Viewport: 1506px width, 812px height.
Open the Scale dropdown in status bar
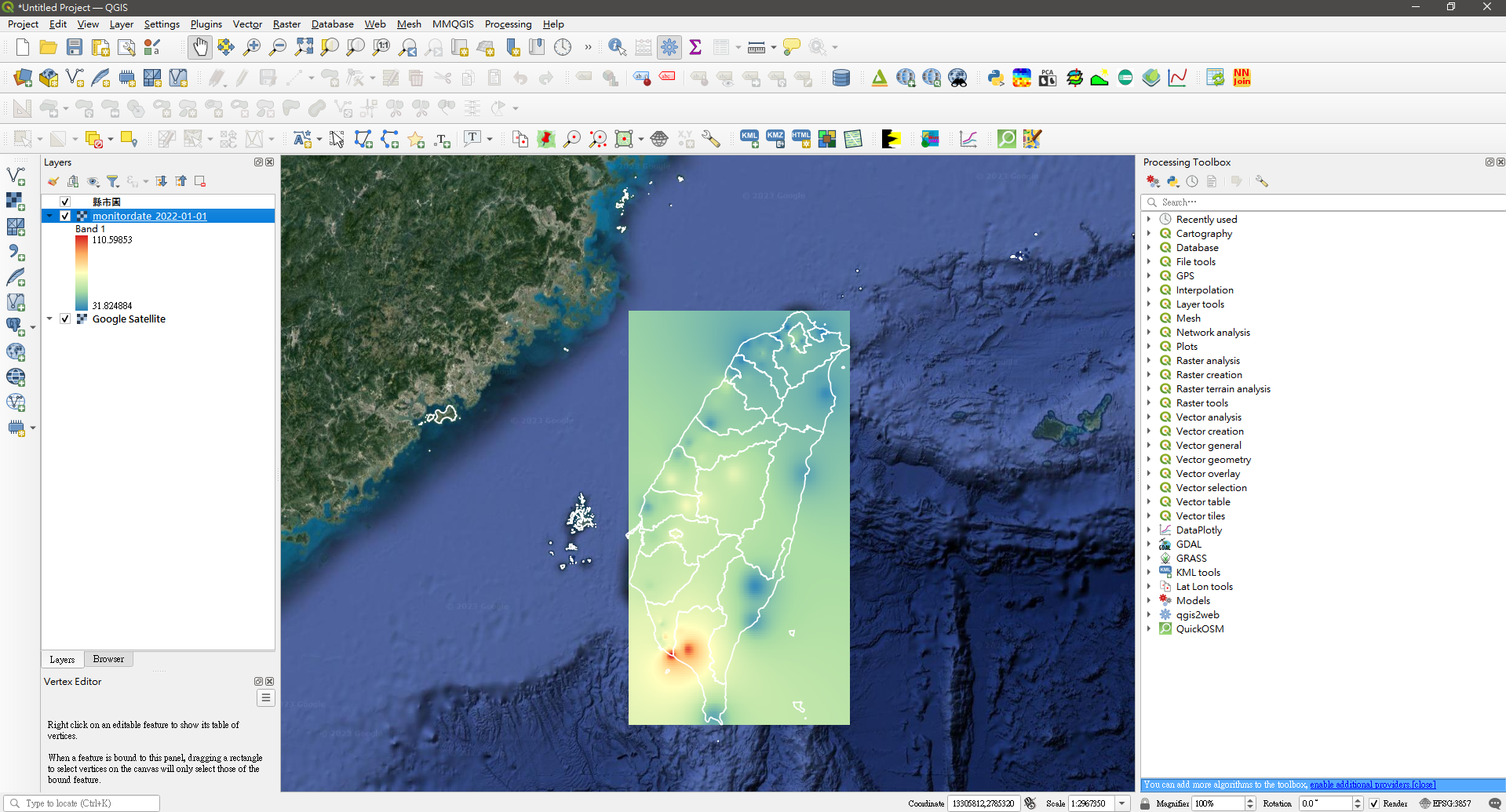coord(1122,803)
